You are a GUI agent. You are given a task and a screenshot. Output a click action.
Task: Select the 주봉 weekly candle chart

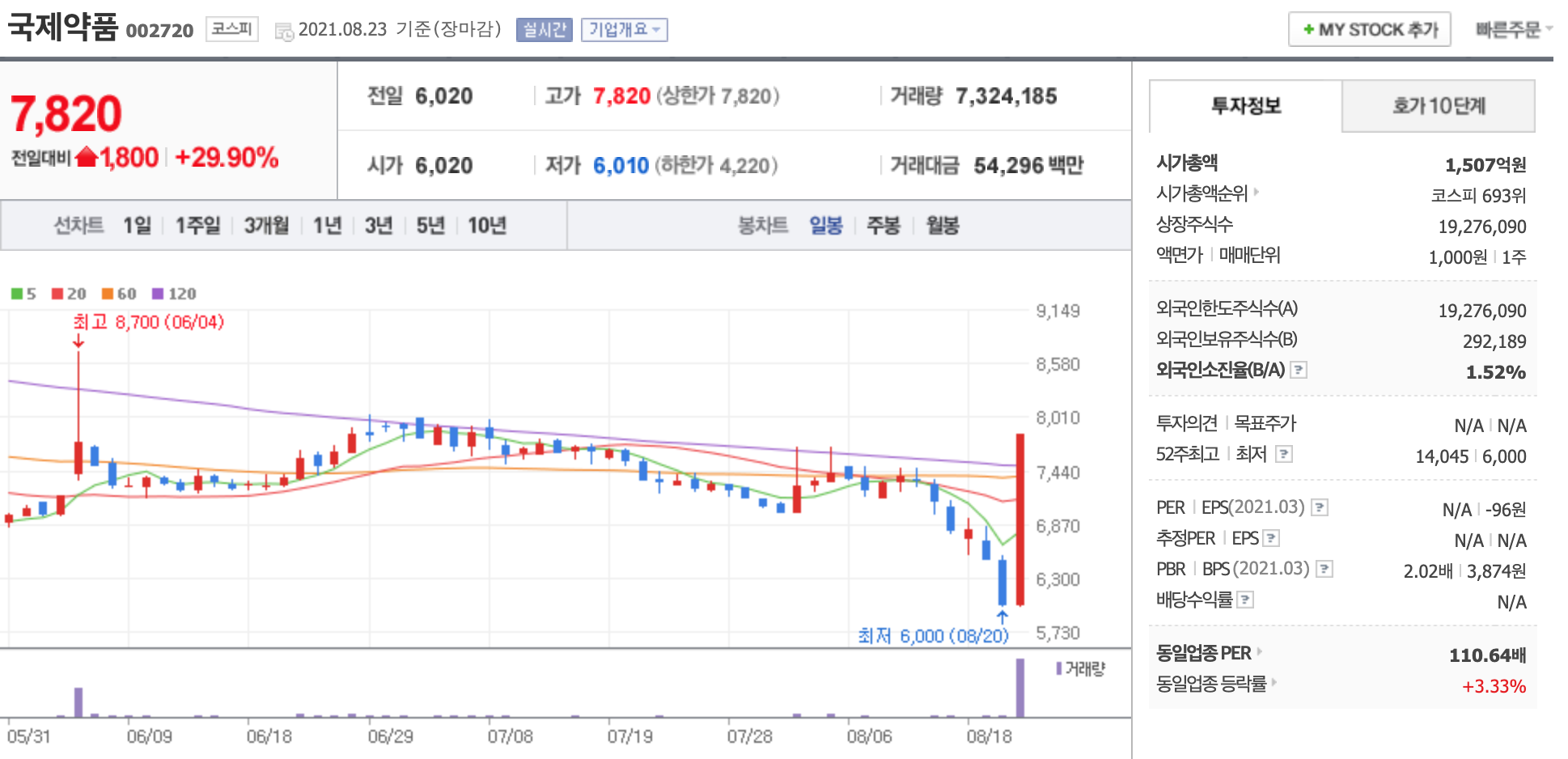click(884, 225)
